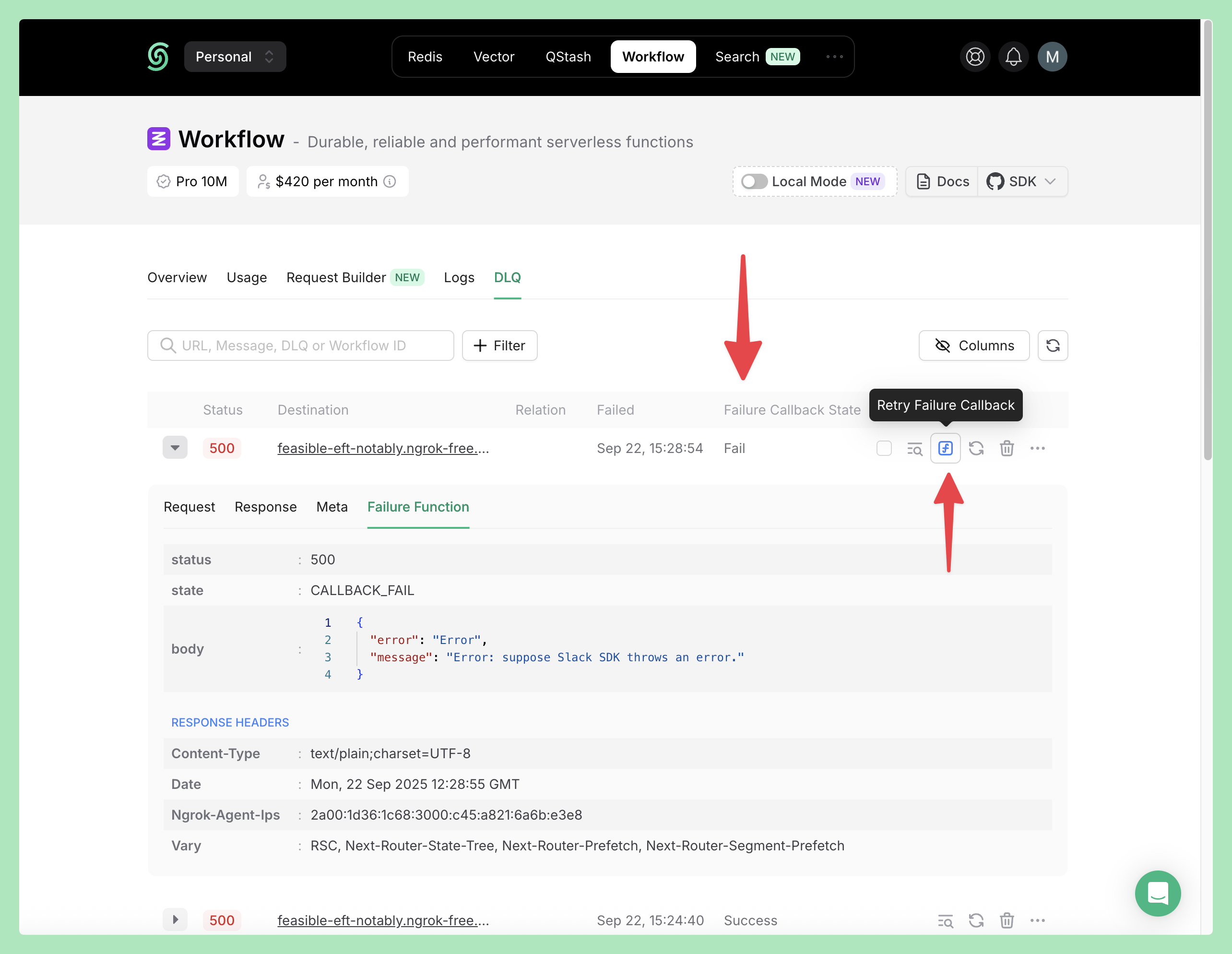The width and height of the screenshot is (1232, 954).
Task: Open the chat widget bubble
Action: click(1157, 893)
